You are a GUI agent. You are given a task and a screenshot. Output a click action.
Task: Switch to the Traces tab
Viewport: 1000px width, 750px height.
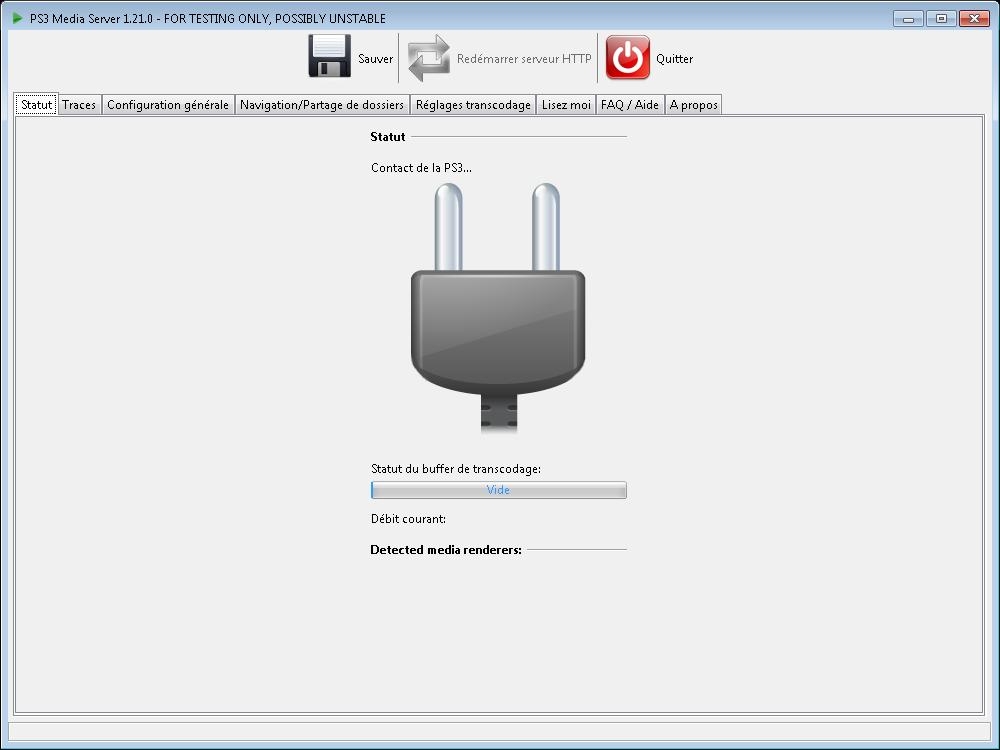coord(79,105)
